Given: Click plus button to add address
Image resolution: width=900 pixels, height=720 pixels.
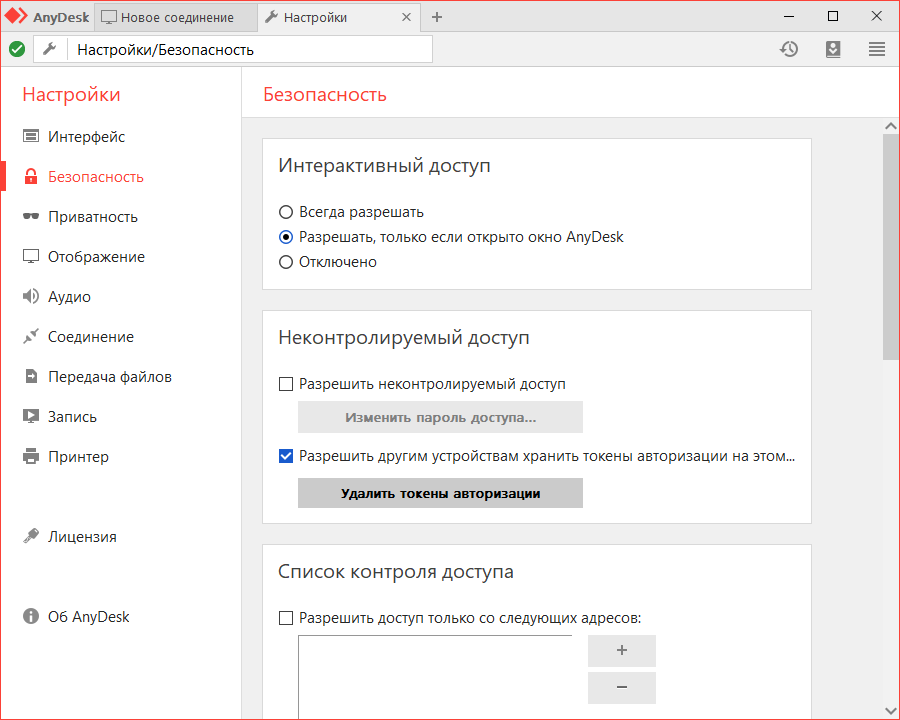Looking at the screenshot, I should (622, 651).
